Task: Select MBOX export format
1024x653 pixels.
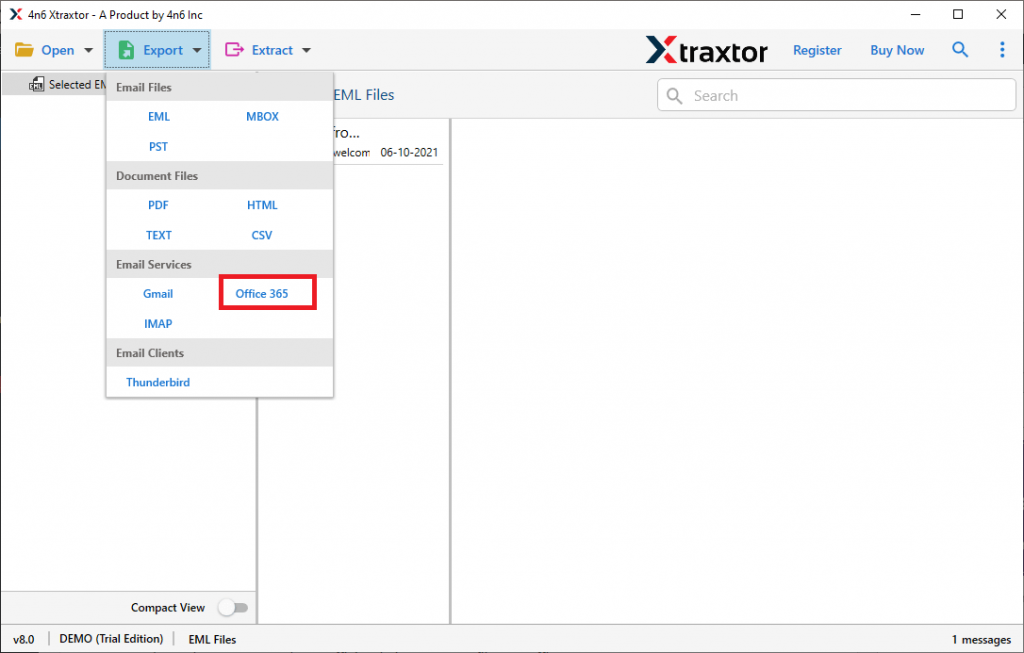Action: coord(261,116)
